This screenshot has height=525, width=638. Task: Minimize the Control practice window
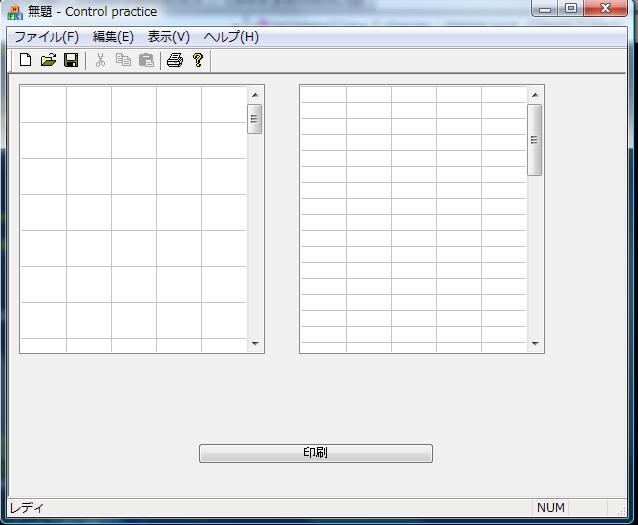[x=545, y=9]
